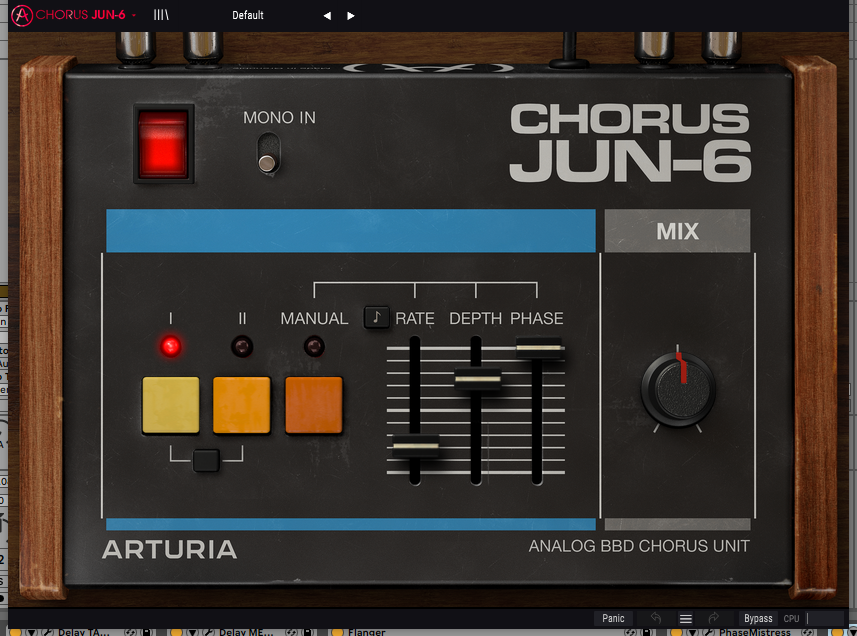The image size is (857, 636).
Task: Click the Default preset name
Action: [x=248, y=15]
